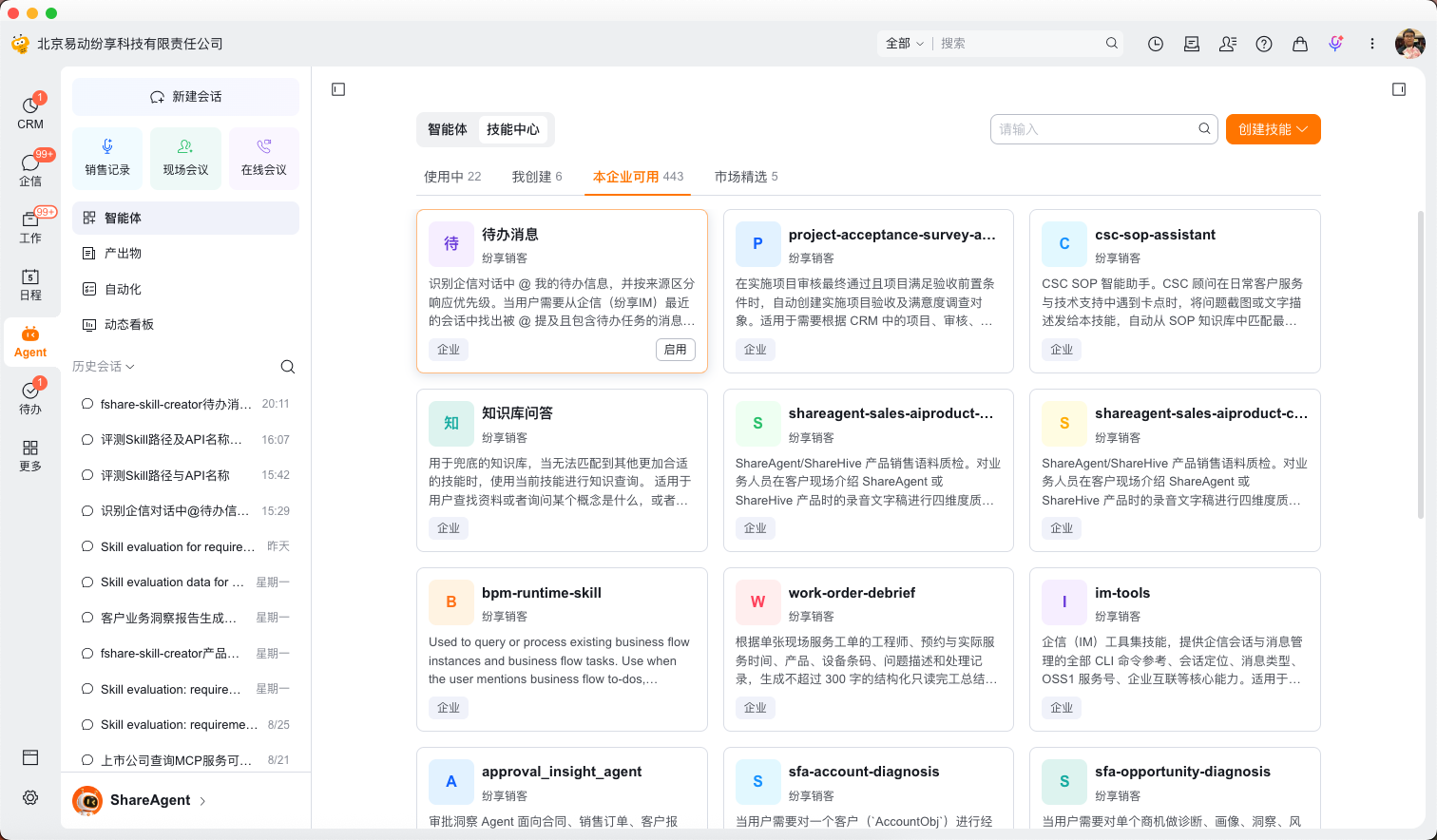Viewport: 1437px width, 840px height.
Task: Open conversation Skill evaluation data for
Action: (185, 582)
